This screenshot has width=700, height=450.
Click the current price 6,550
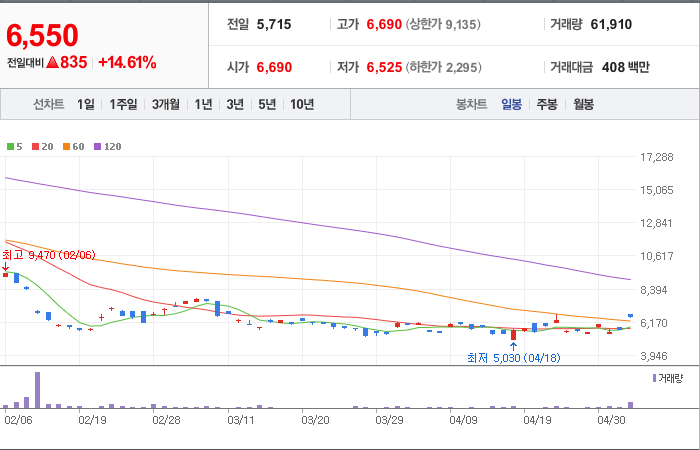click(42, 36)
